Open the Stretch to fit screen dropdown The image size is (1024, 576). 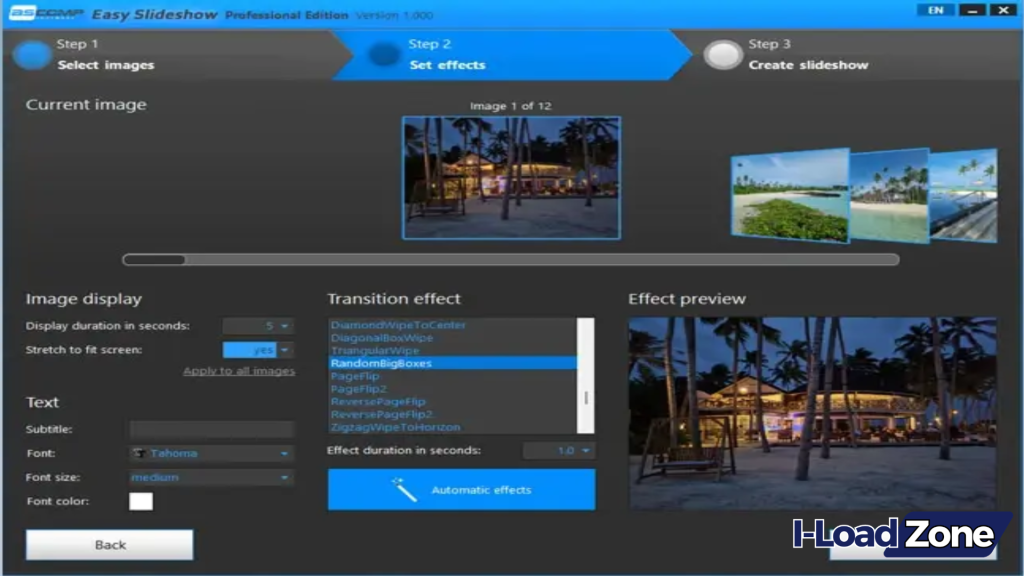[285, 348]
